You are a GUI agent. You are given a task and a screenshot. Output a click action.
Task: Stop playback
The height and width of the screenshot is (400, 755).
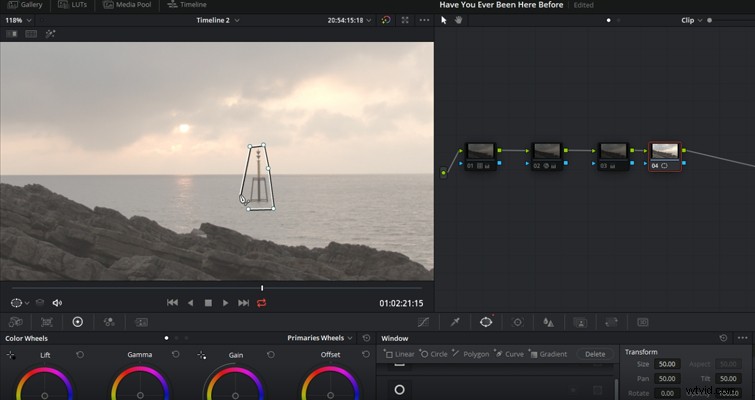[x=208, y=303]
